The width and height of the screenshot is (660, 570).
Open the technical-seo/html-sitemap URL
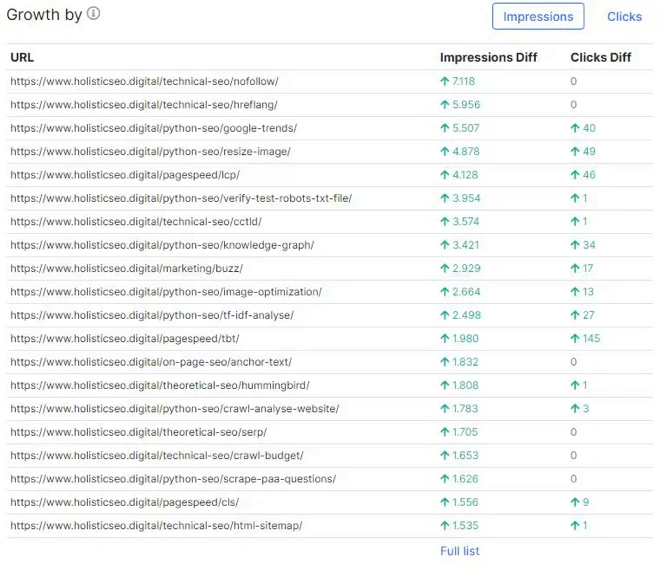pos(156,525)
